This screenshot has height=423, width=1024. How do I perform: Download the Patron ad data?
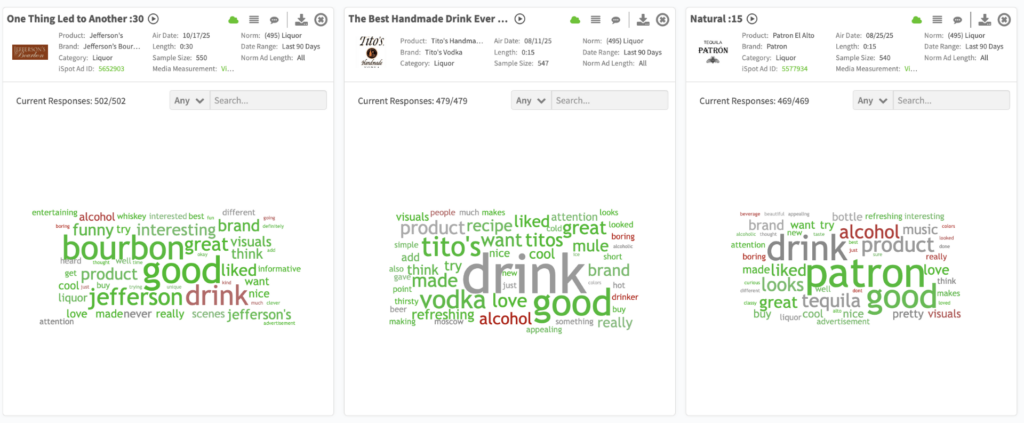[x=985, y=19]
